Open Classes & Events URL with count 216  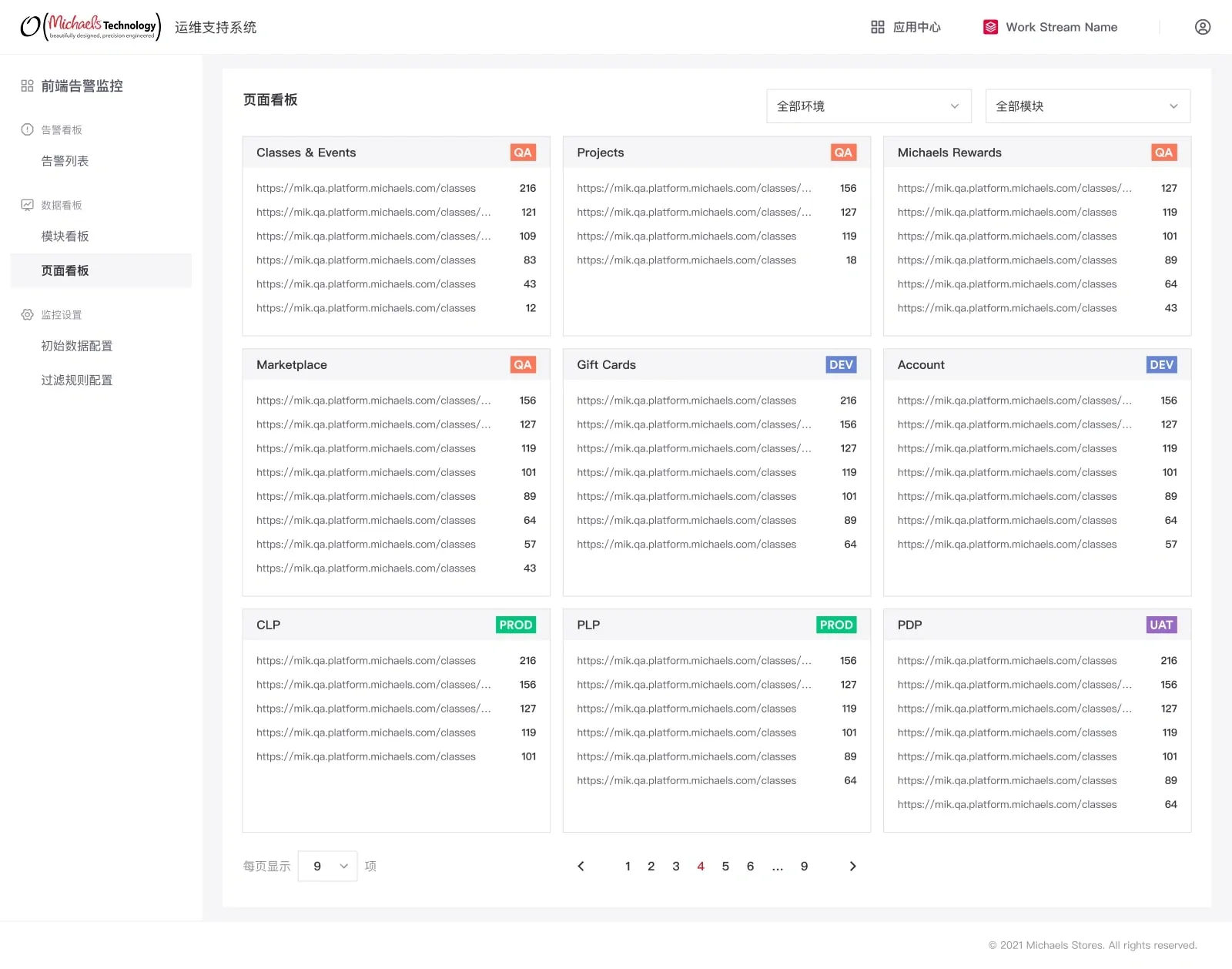point(366,188)
